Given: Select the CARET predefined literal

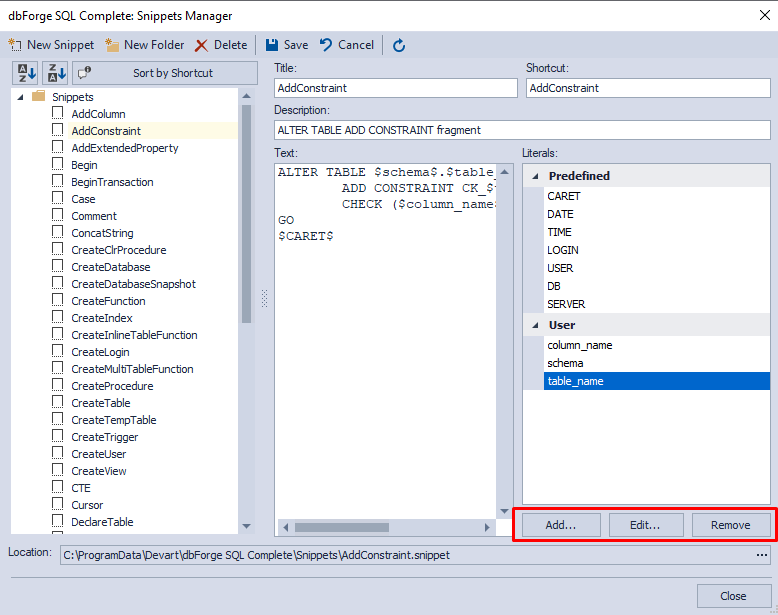Looking at the screenshot, I should (x=657, y=196).
